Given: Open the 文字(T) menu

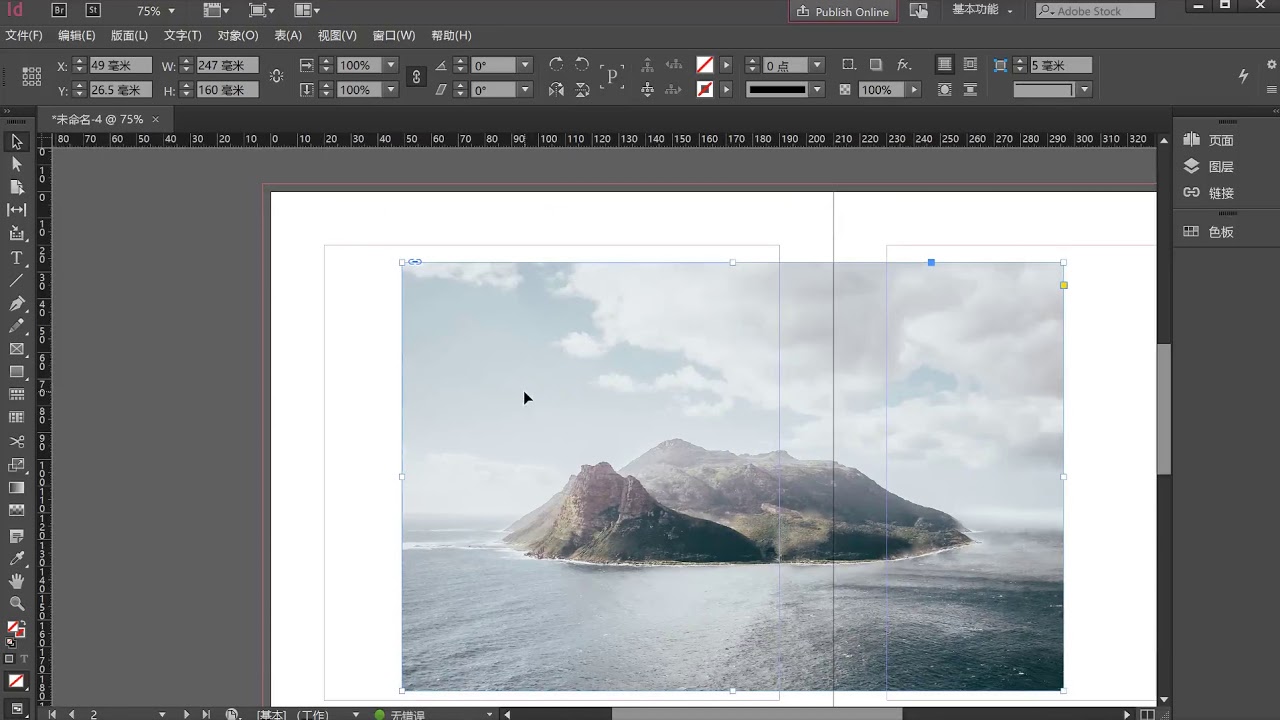Looking at the screenshot, I should [x=182, y=35].
